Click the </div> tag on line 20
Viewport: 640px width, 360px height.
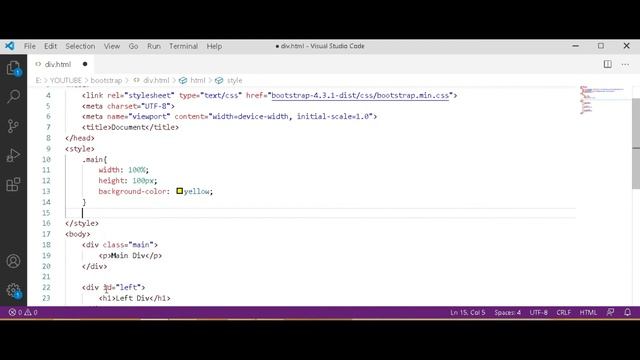click(94, 266)
